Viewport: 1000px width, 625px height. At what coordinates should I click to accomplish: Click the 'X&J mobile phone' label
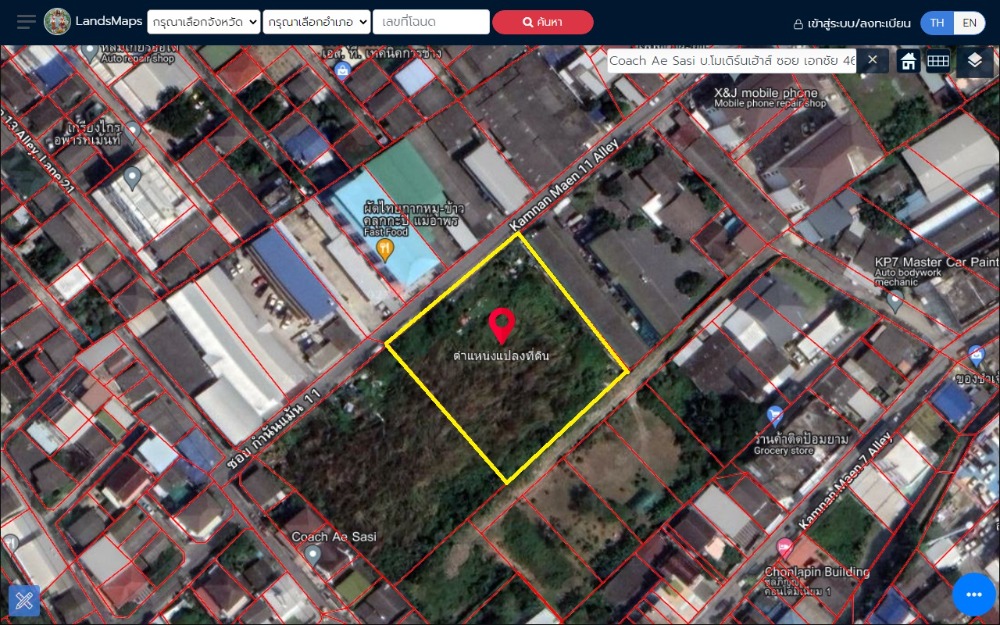click(766, 93)
